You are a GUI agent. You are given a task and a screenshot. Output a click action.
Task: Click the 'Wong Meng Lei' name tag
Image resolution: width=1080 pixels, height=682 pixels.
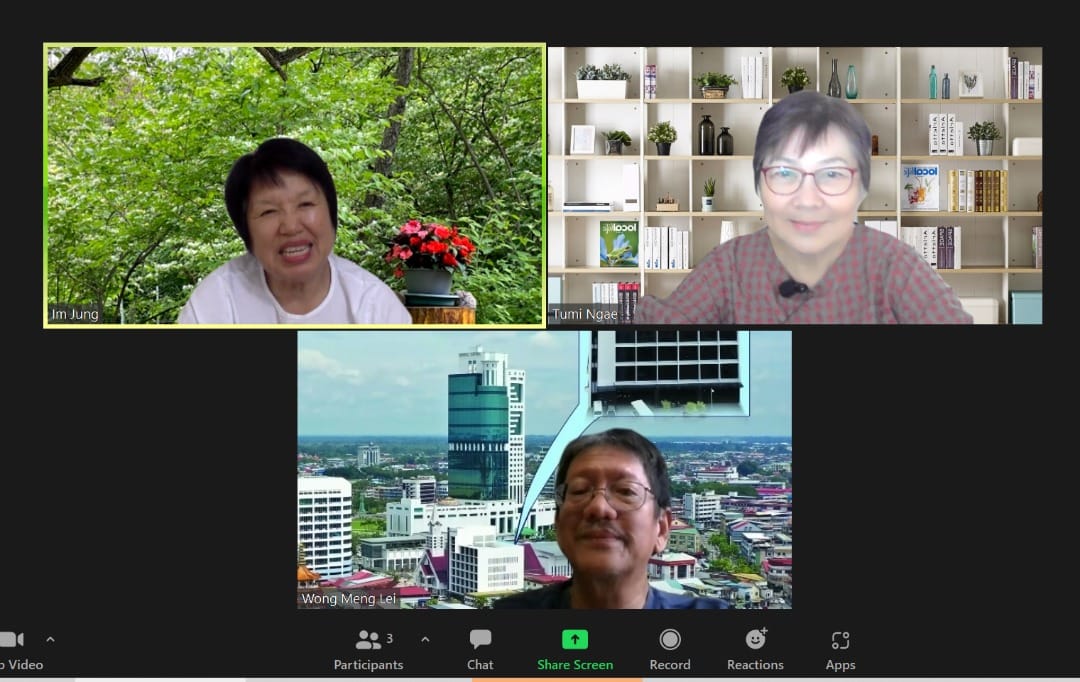(348, 599)
